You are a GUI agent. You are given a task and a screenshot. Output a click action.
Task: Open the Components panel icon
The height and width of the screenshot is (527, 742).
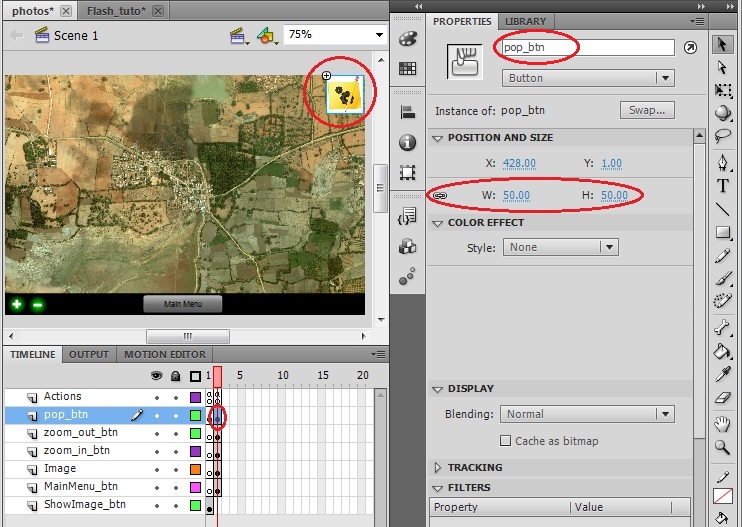point(407,246)
